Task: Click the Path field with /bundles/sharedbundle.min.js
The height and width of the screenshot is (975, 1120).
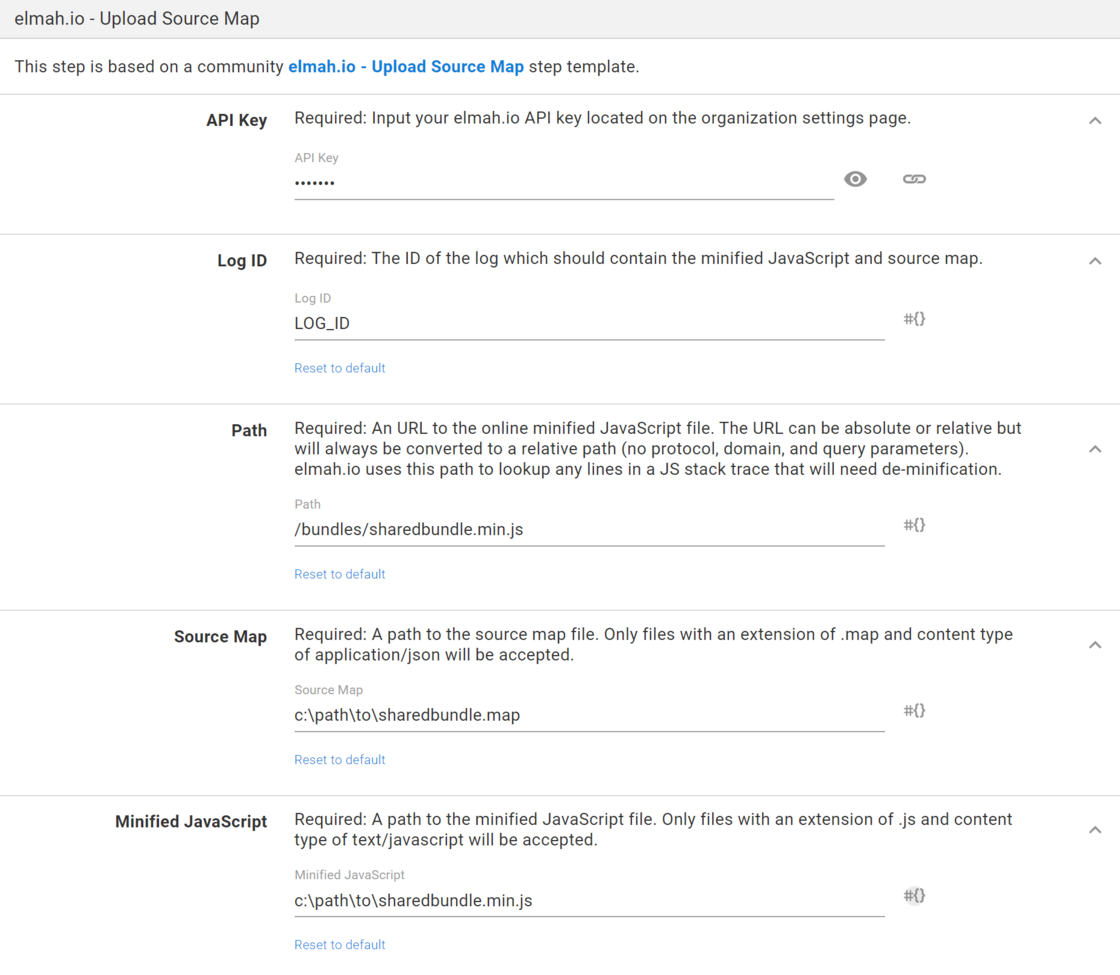Action: (x=589, y=529)
